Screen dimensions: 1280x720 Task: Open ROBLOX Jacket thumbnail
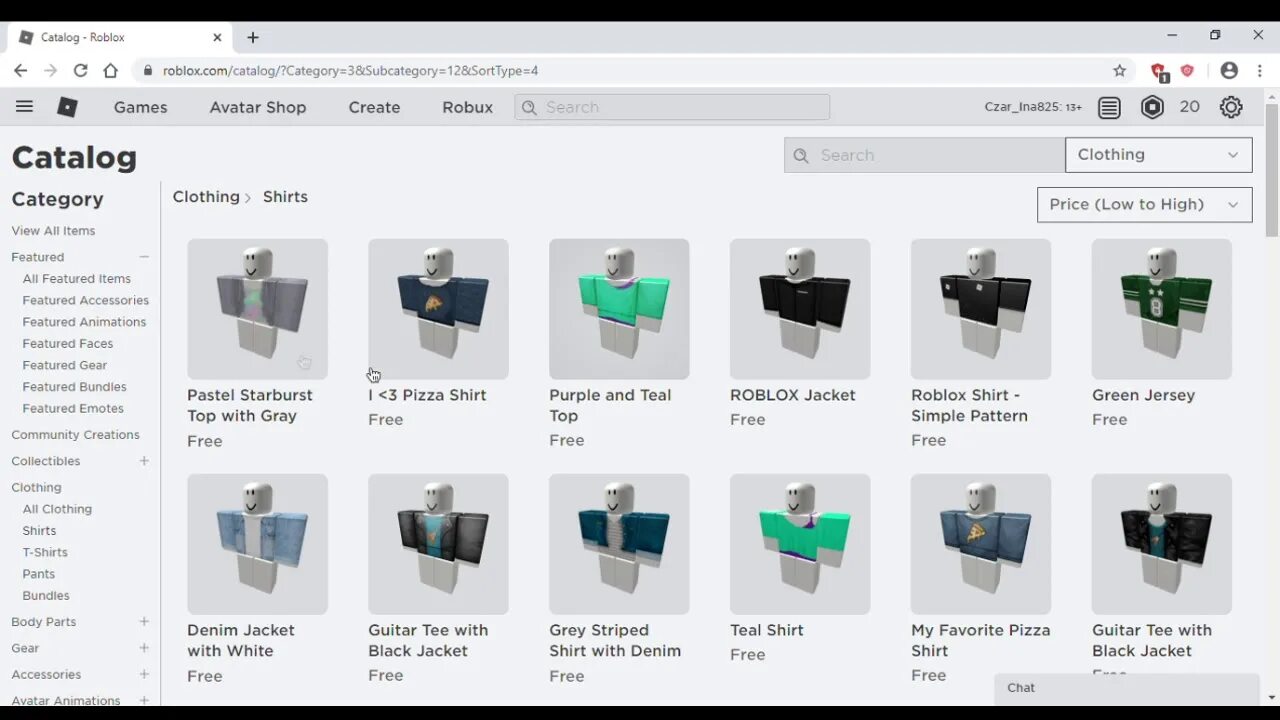click(800, 309)
